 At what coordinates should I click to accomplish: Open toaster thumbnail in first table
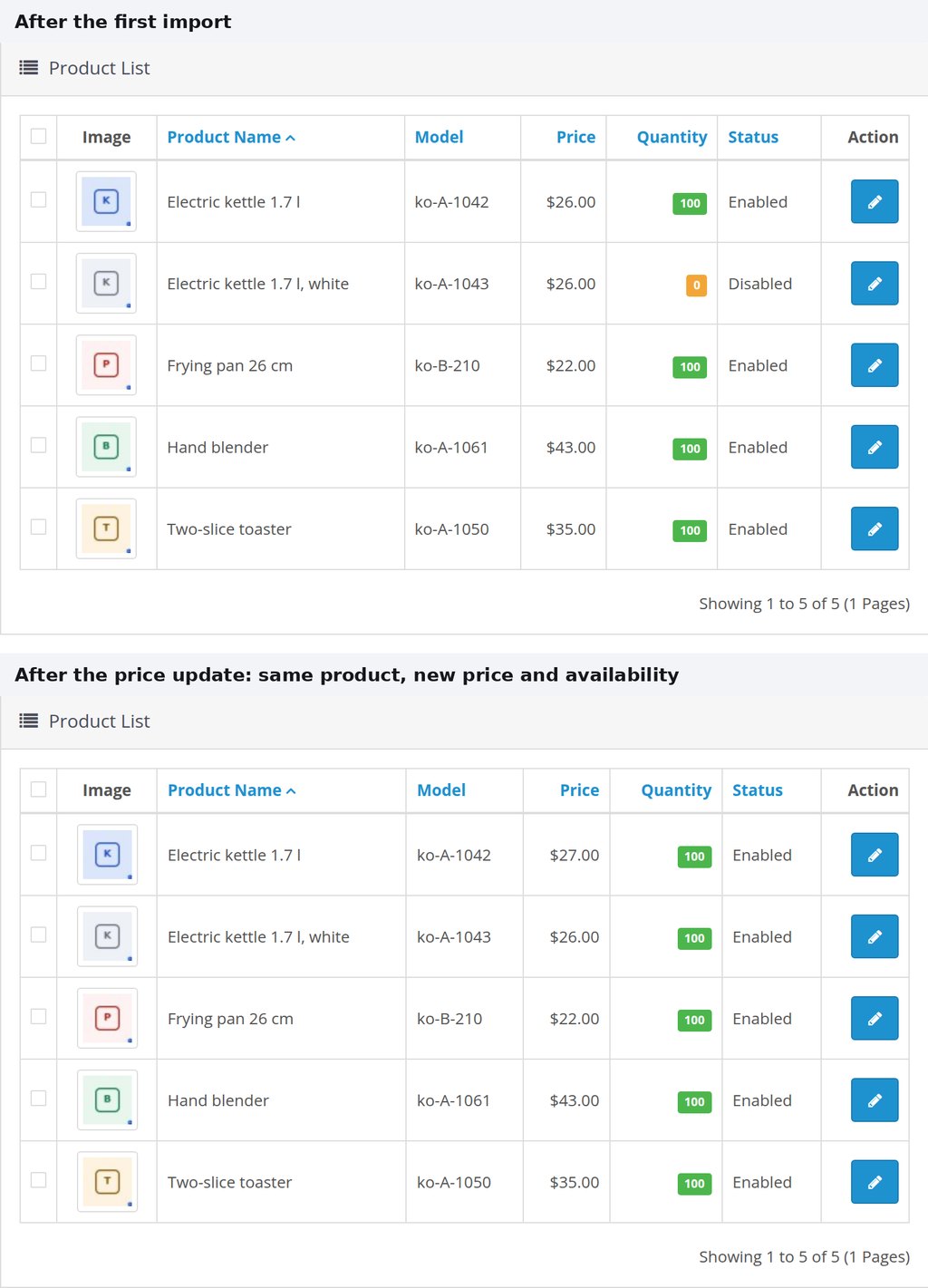pyautogui.click(x=106, y=528)
